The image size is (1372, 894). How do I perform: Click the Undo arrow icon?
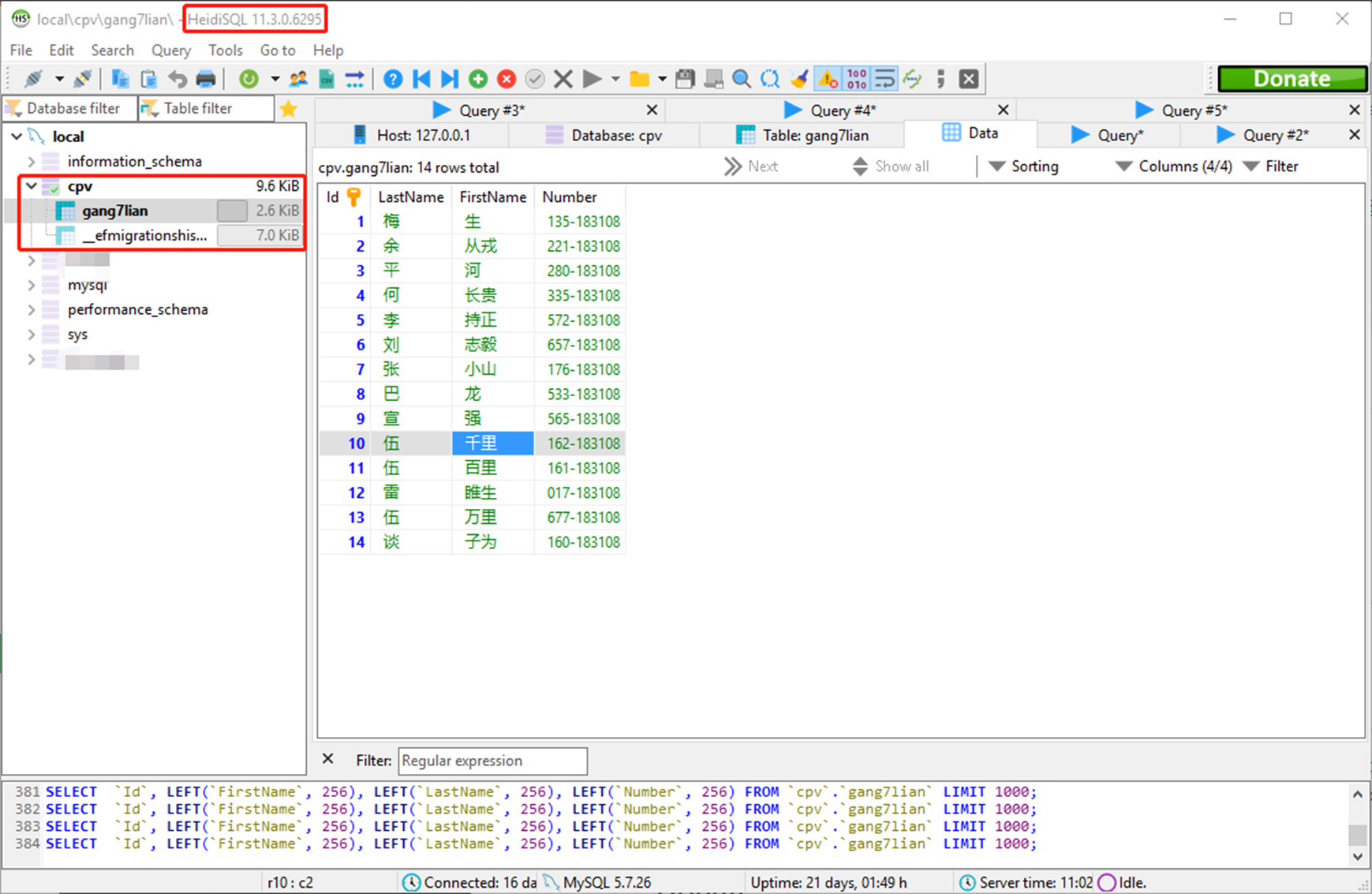(178, 79)
